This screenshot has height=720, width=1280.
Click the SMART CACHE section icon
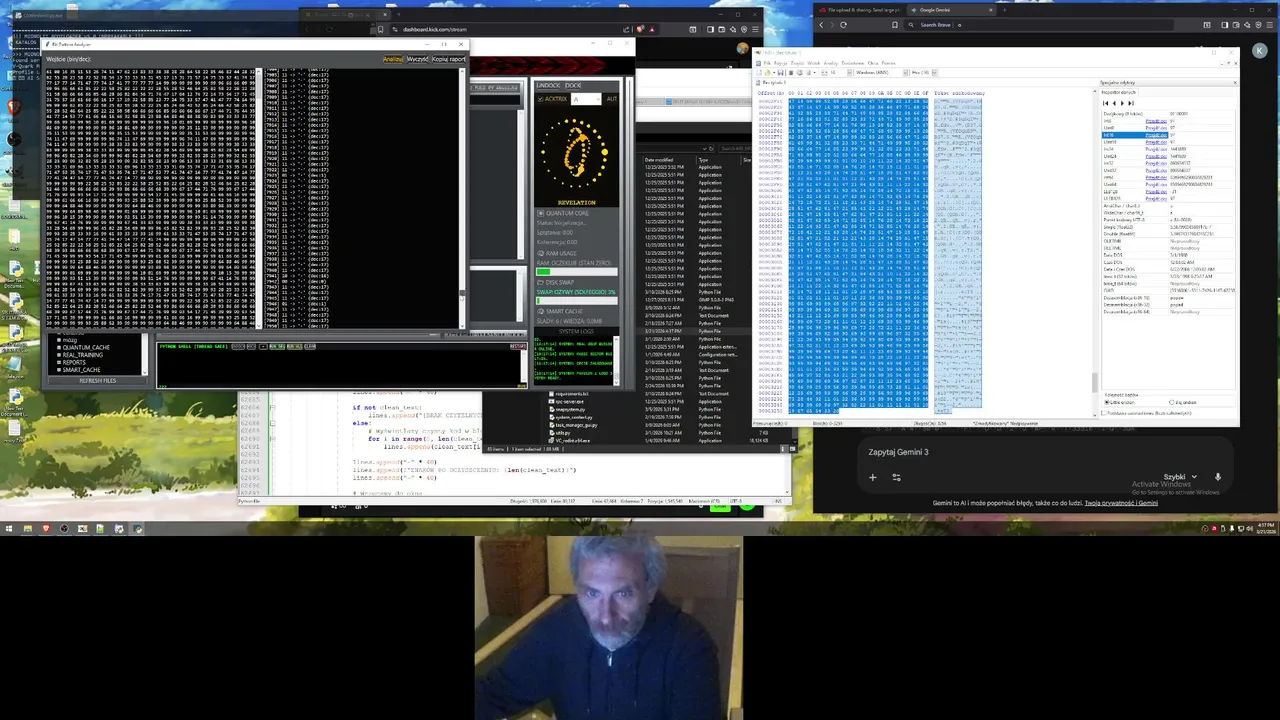pos(540,311)
